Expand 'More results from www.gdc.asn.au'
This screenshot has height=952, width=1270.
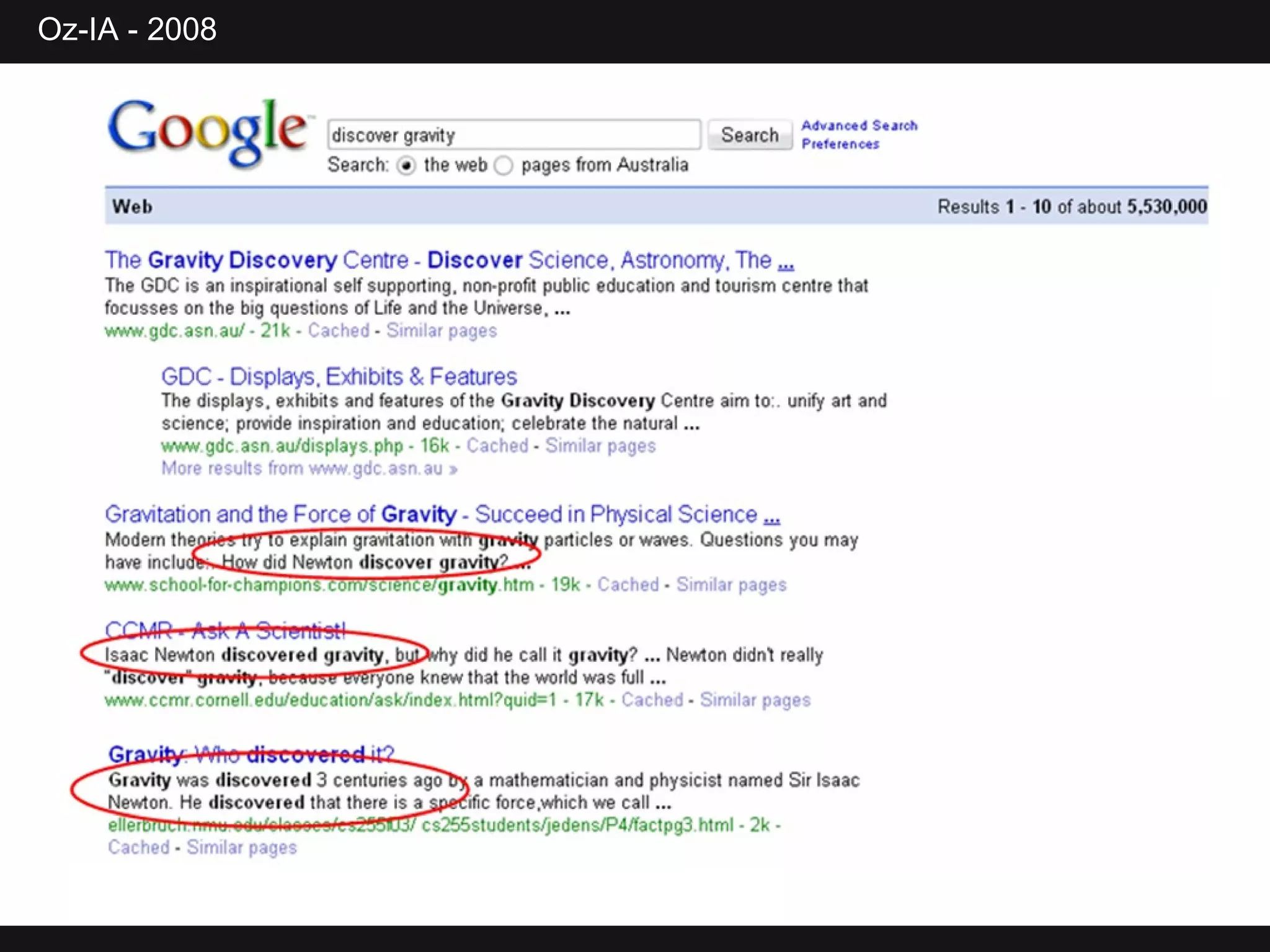(x=309, y=469)
